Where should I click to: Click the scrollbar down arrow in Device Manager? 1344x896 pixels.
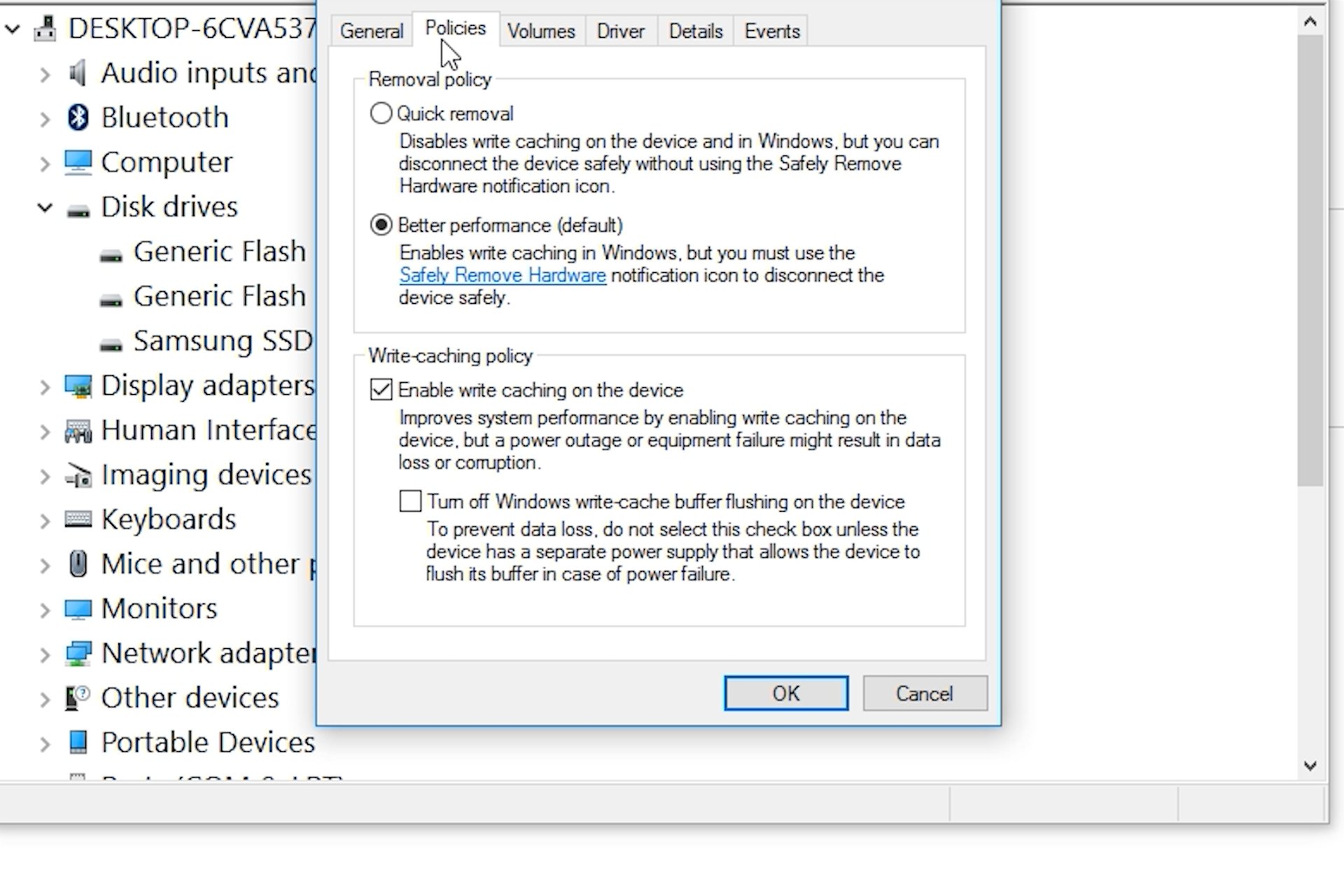coord(1310,766)
